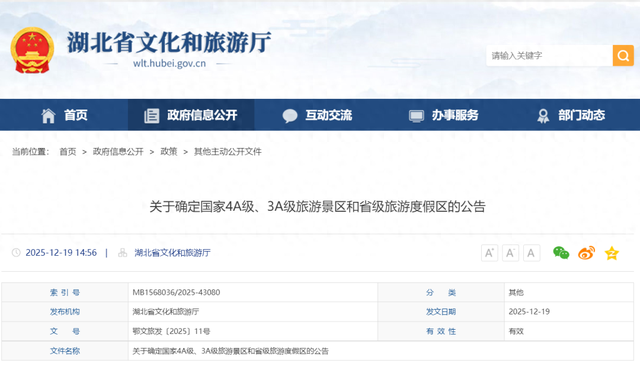Open 政府信息公开 navigation menu
The image size is (640, 370).
(202, 115)
